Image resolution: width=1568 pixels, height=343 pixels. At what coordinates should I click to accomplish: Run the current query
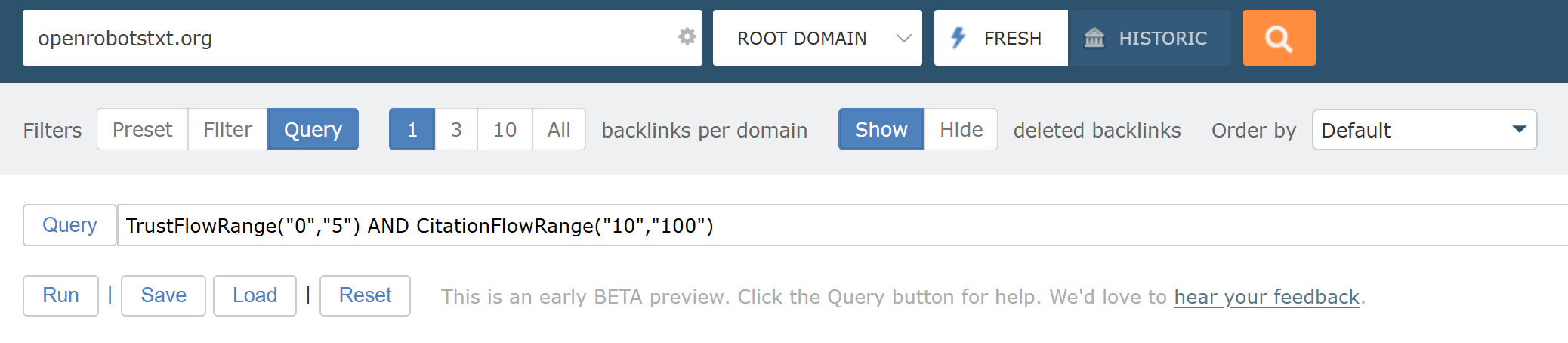click(x=60, y=295)
